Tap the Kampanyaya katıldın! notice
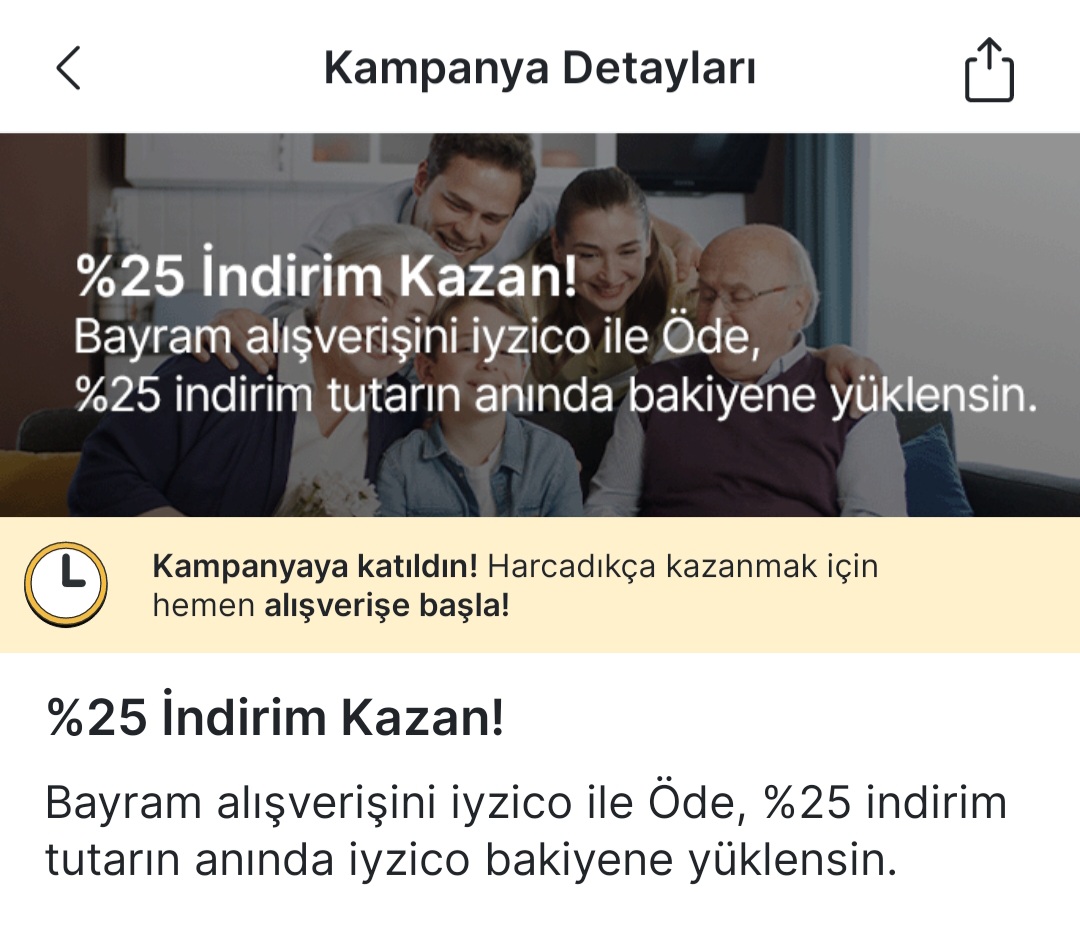Viewport: 1080px width, 946px height. coord(315,566)
